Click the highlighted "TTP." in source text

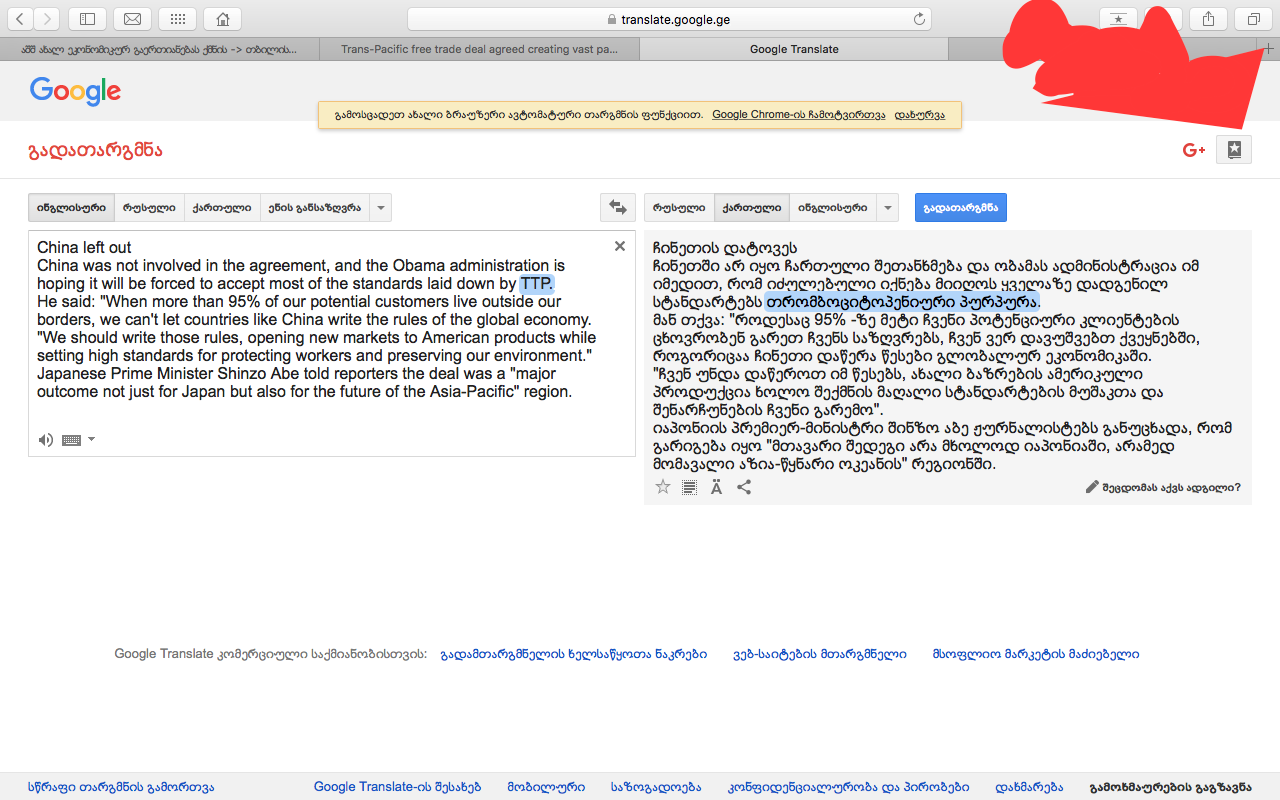[537, 284]
